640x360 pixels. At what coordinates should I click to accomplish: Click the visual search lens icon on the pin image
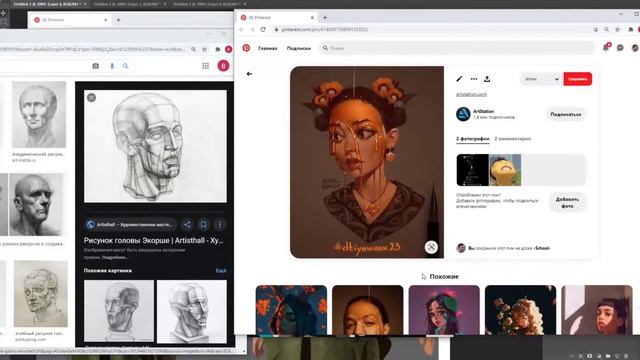click(431, 247)
